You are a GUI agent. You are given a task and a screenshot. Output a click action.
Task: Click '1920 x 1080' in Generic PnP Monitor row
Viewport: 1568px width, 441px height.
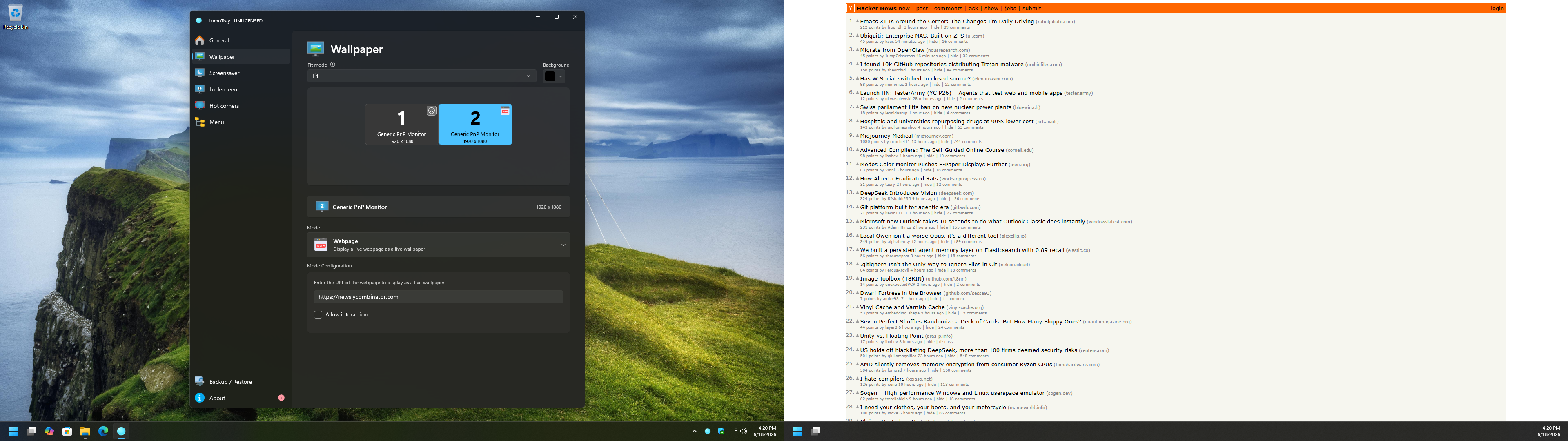point(548,207)
